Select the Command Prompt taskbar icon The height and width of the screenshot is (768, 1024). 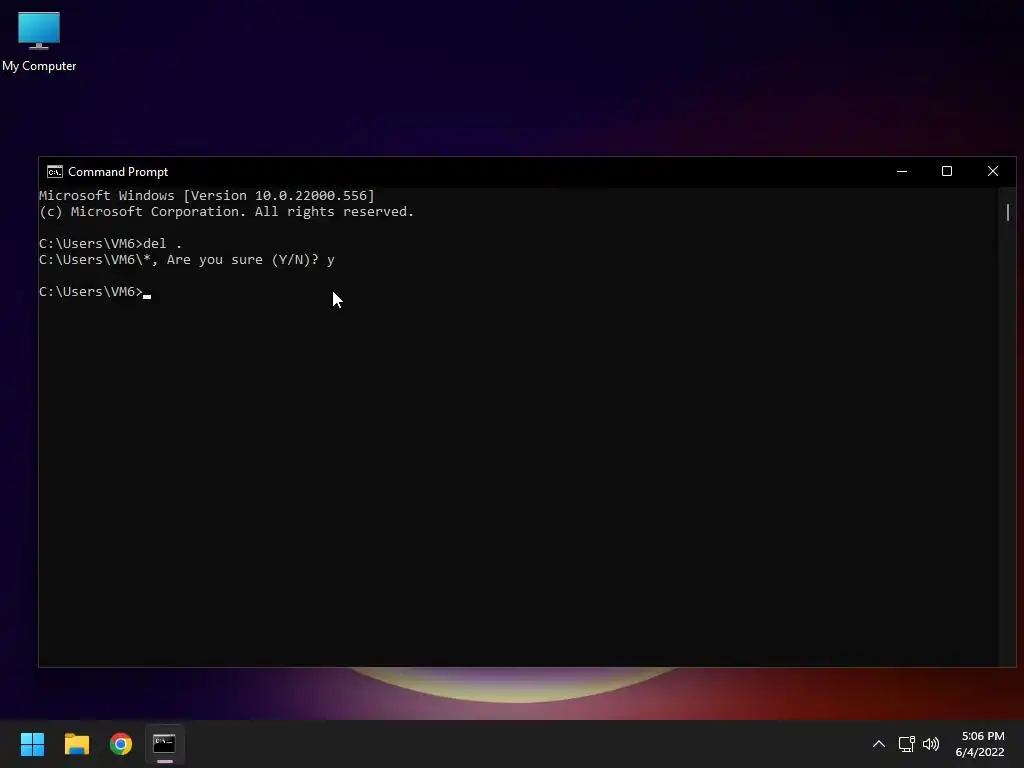(x=165, y=744)
